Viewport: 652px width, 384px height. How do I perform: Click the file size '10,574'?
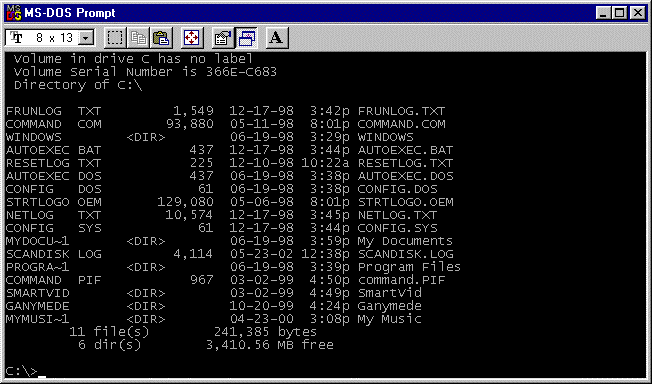189,215
